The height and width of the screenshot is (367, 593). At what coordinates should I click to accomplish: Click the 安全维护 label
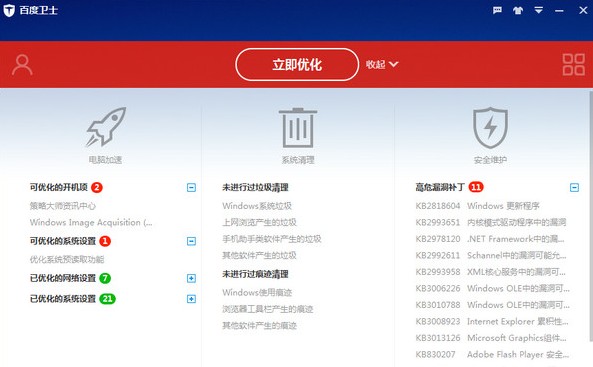490,160
